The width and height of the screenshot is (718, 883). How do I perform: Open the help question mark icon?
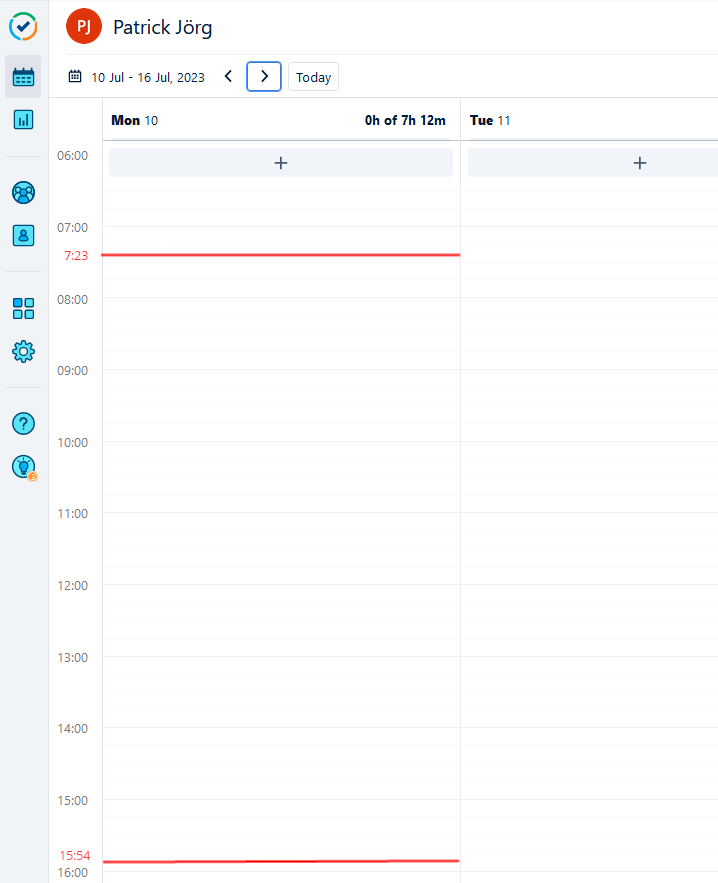[23, 423]
